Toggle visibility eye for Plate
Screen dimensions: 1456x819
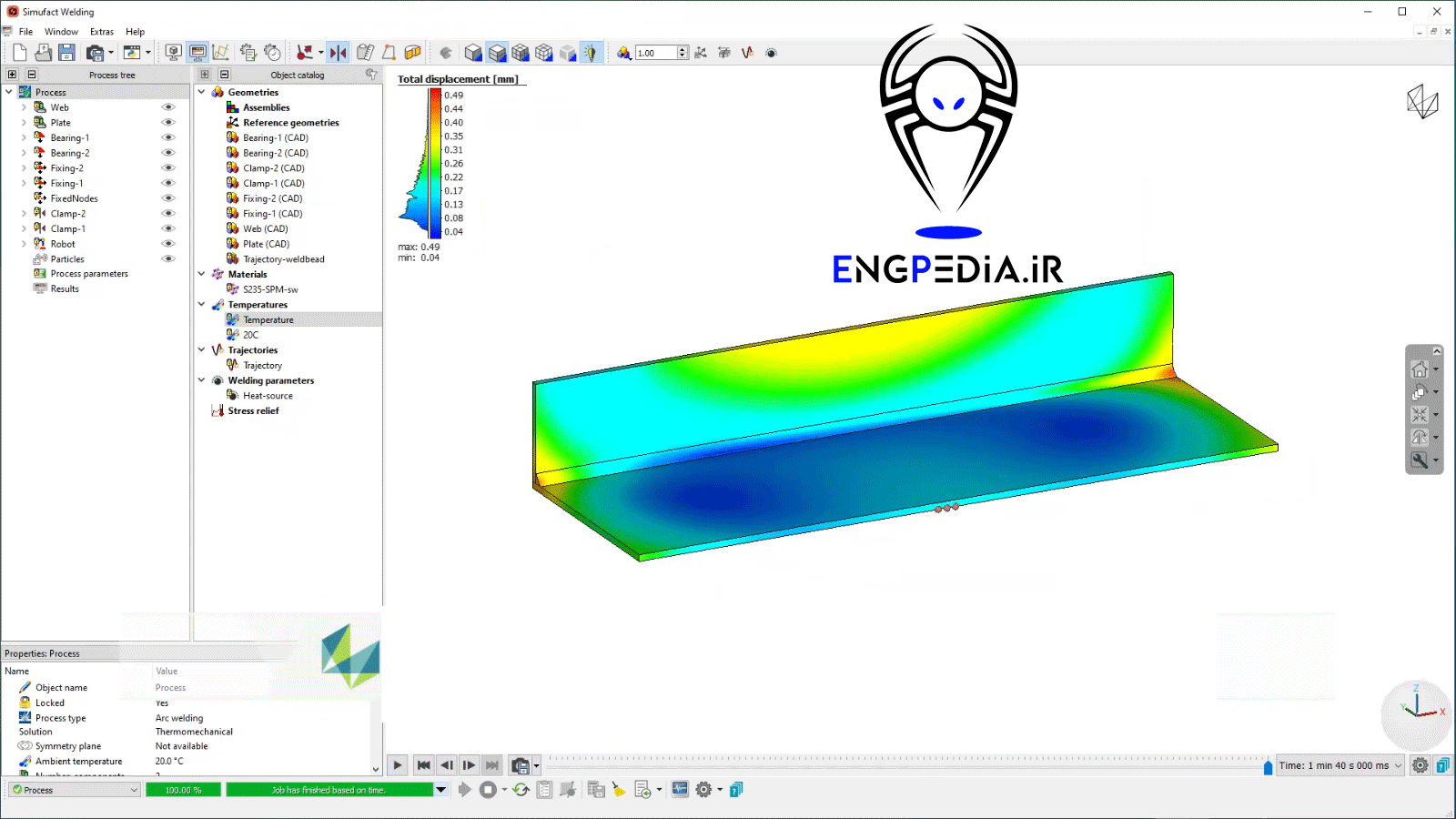[167, 122]
